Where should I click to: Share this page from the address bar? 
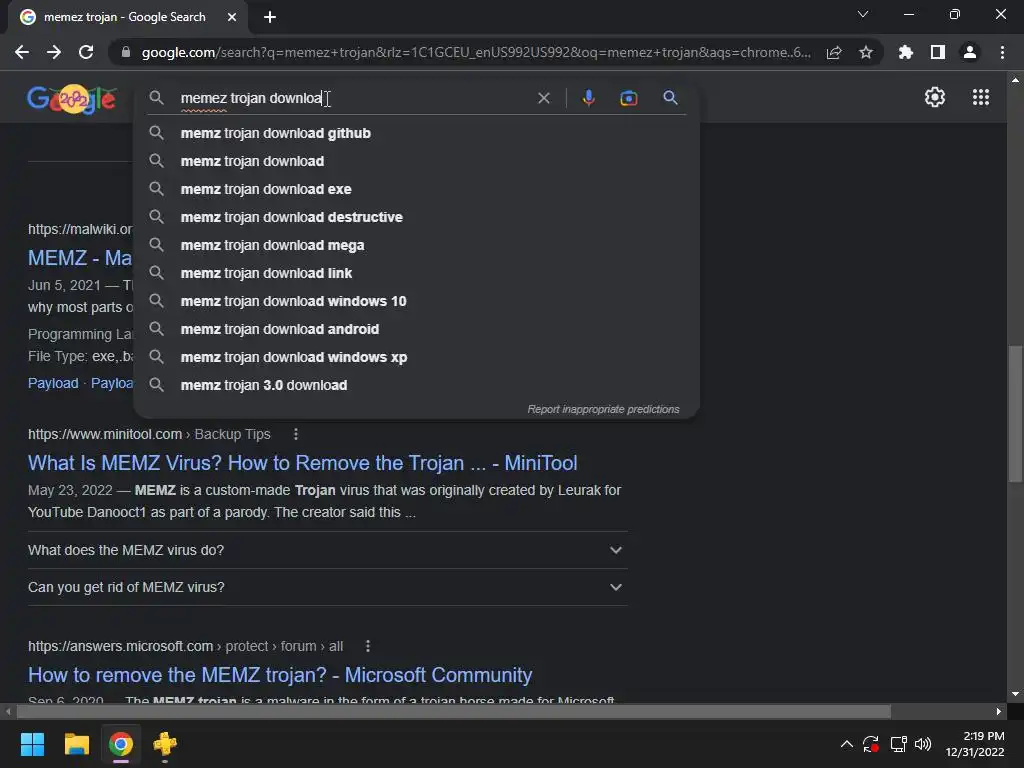click(x=833, y=52)
